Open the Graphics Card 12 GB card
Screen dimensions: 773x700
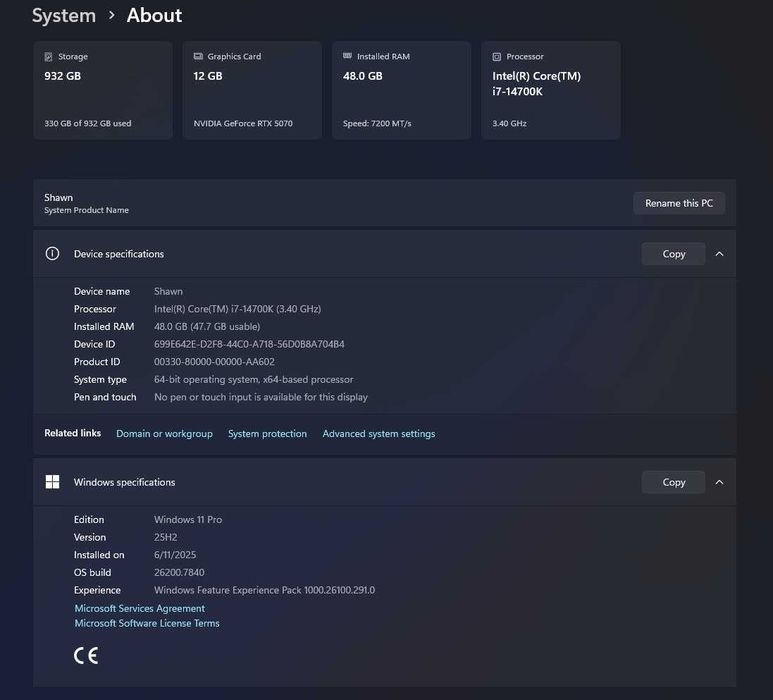tap(252, 90)
